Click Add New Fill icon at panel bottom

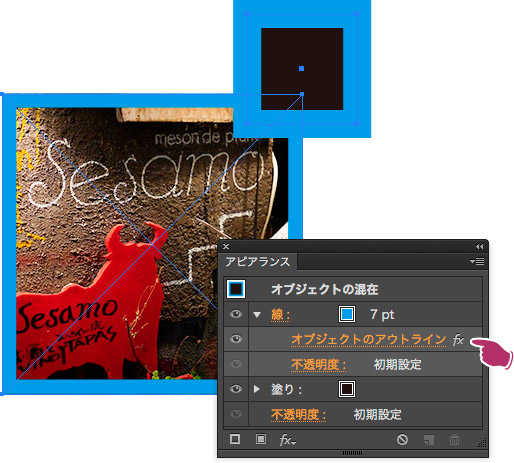point(261,439)
